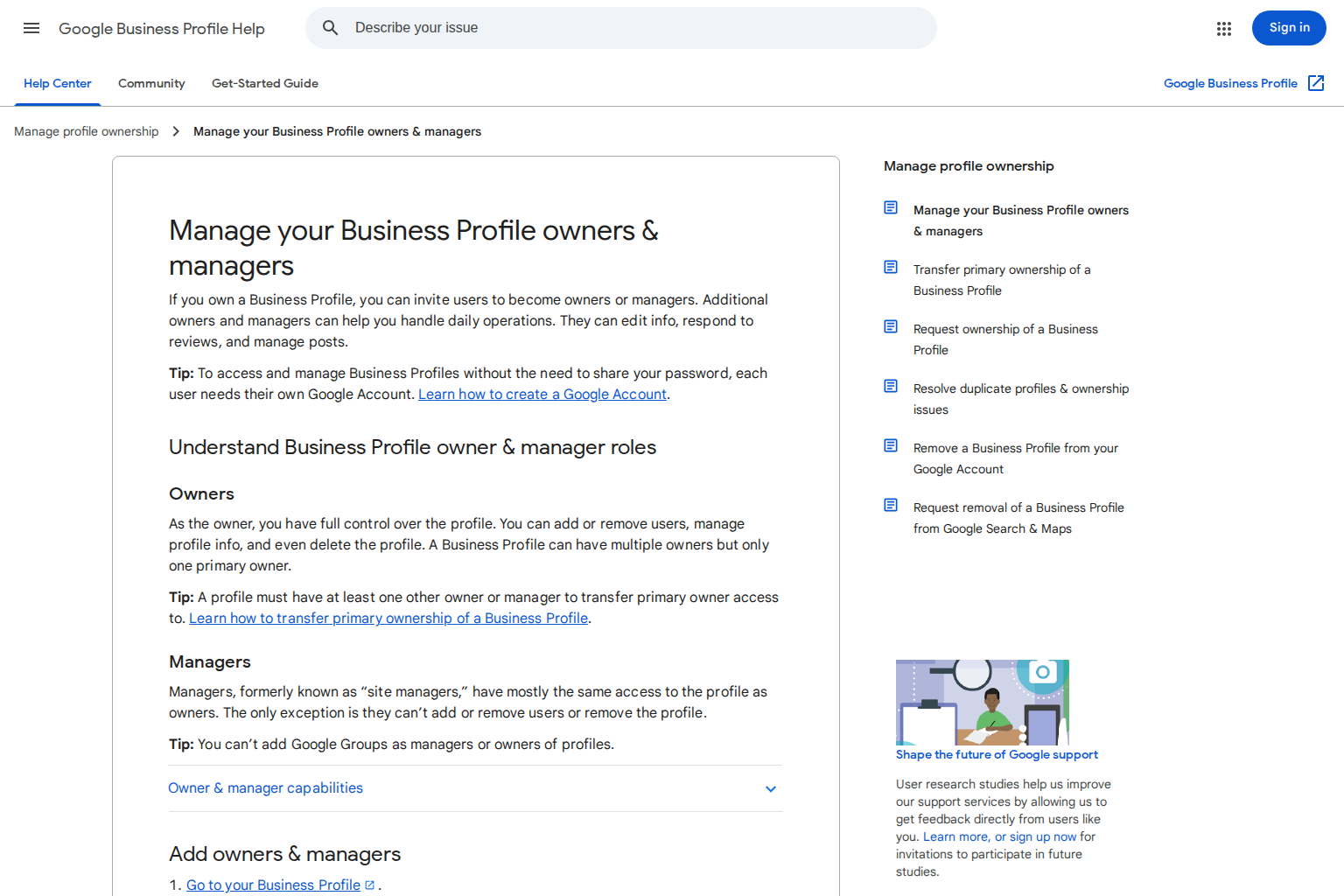Click the external link icon beside Google Business Profile
The width and height of the screenshot is (1344, 896).
[1316, 83]
